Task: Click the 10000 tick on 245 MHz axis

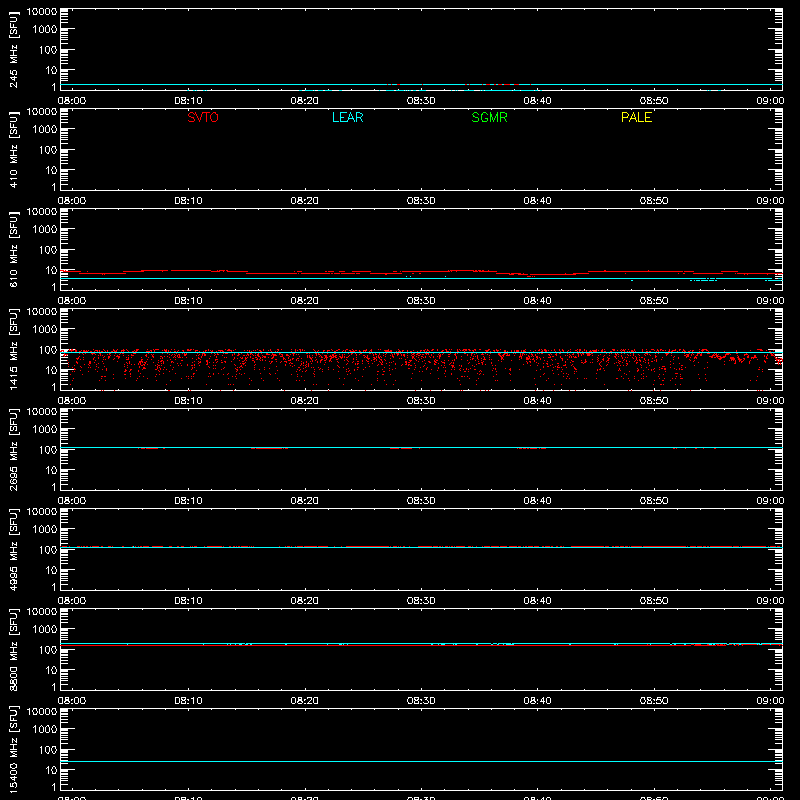Action: [x=42, y=12]
